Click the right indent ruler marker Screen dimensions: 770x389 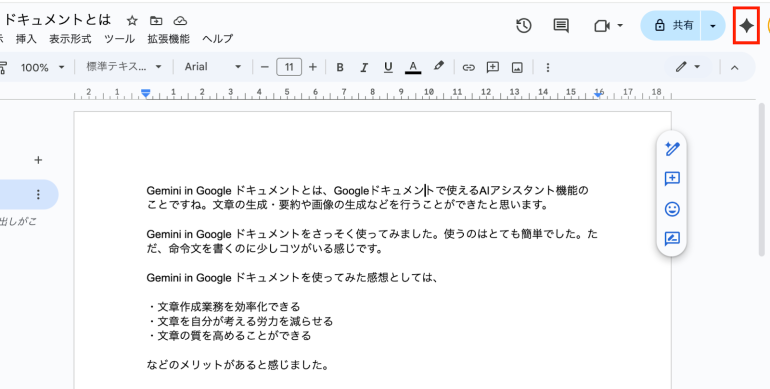point(598,94)
